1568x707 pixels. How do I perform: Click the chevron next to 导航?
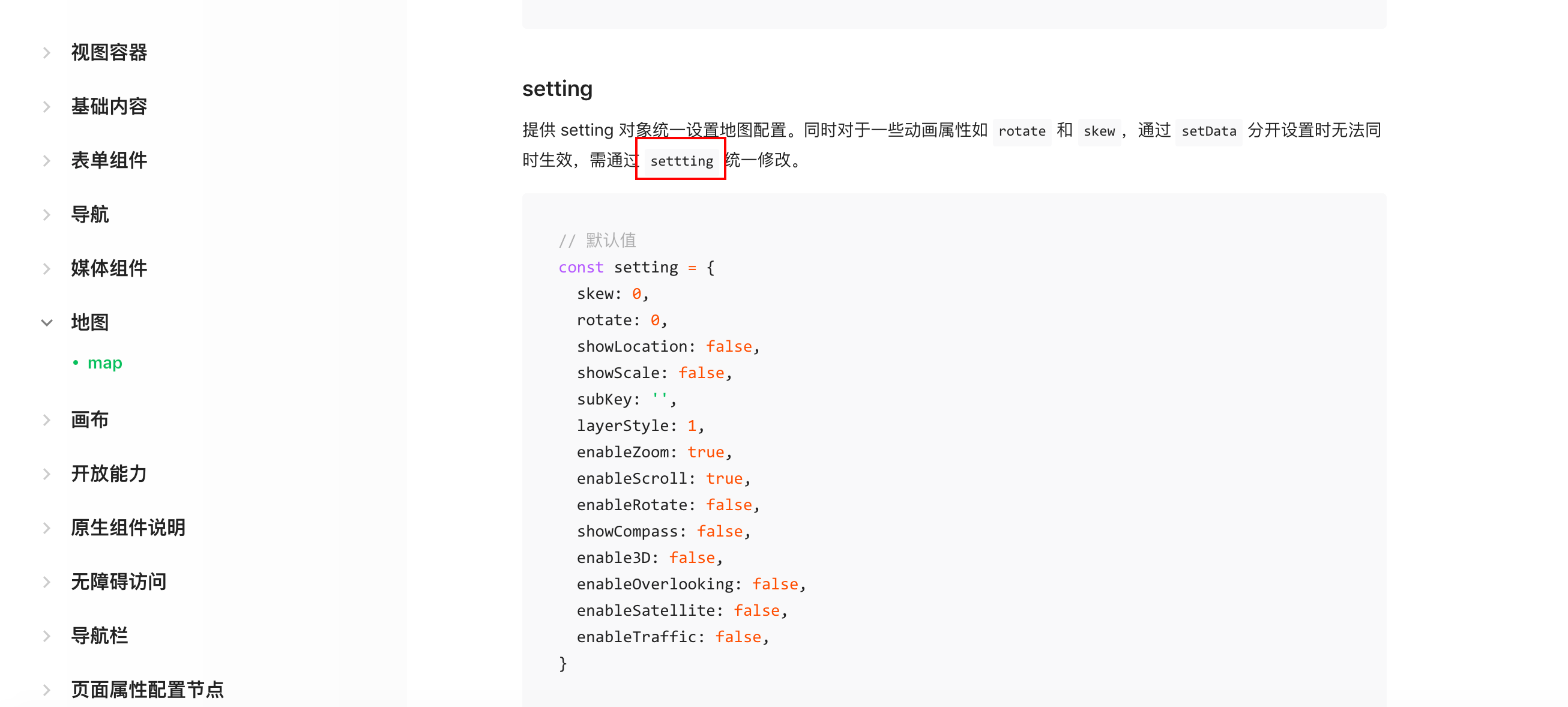[x=47, y=215]
